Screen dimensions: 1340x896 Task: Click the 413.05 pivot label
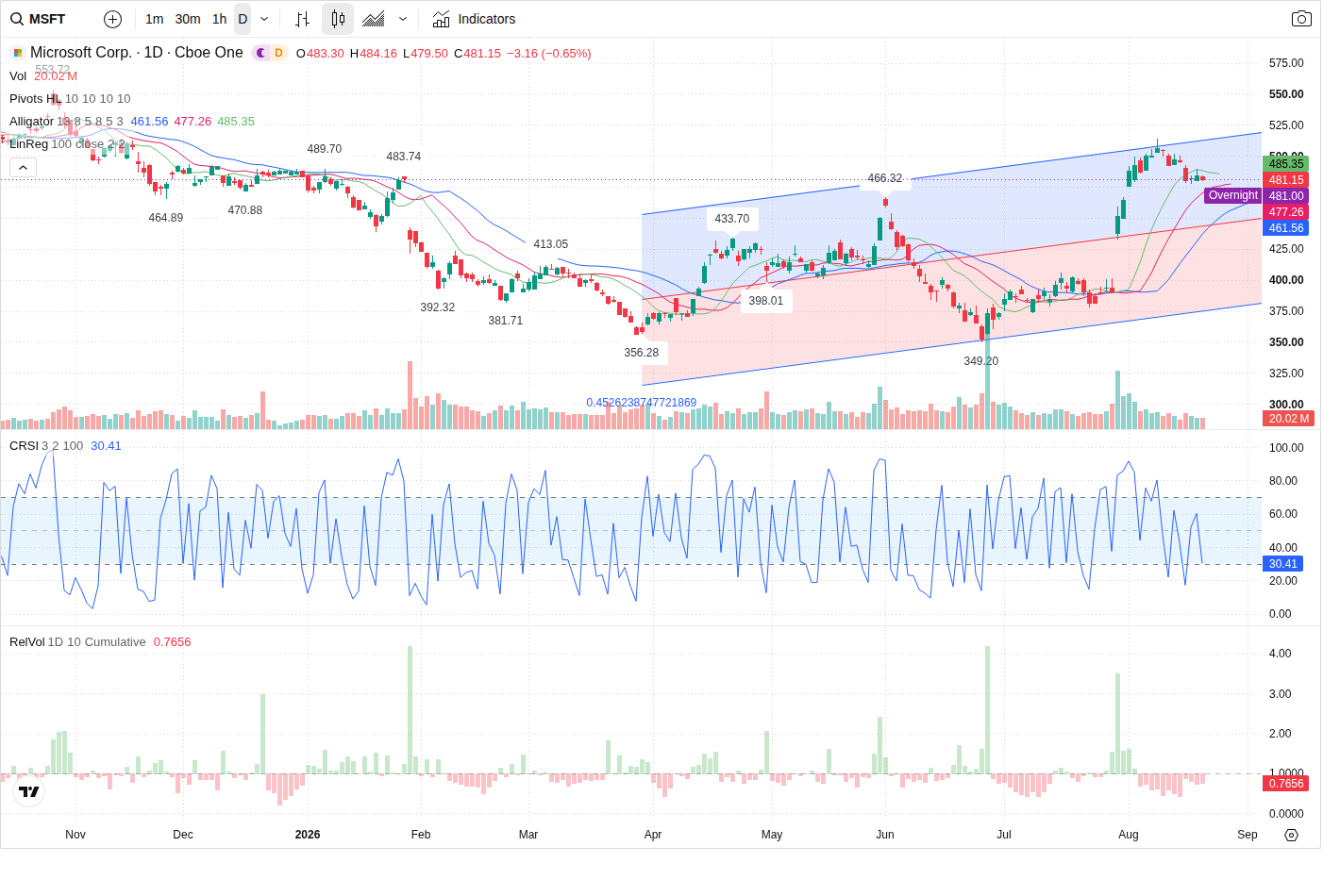pos(551,244)
